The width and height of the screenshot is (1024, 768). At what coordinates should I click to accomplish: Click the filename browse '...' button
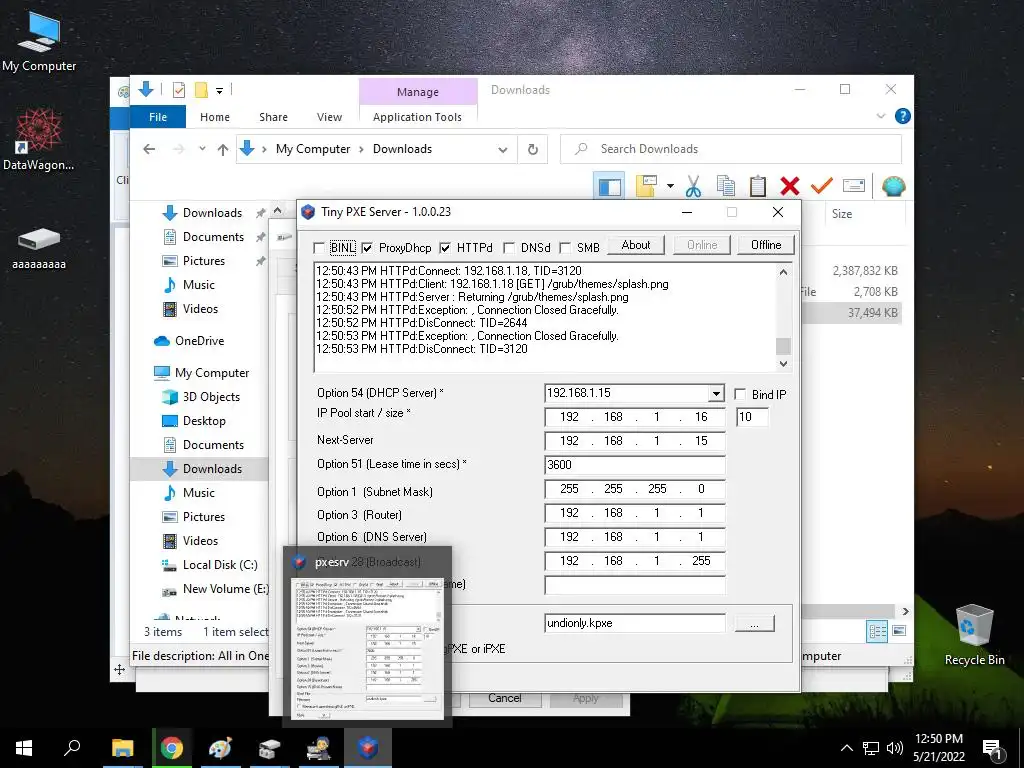coord(754,623)
